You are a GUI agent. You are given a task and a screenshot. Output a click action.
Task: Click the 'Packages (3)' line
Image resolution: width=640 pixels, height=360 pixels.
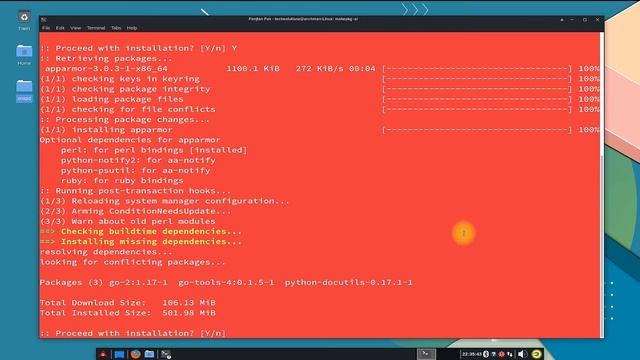(227, 282)
